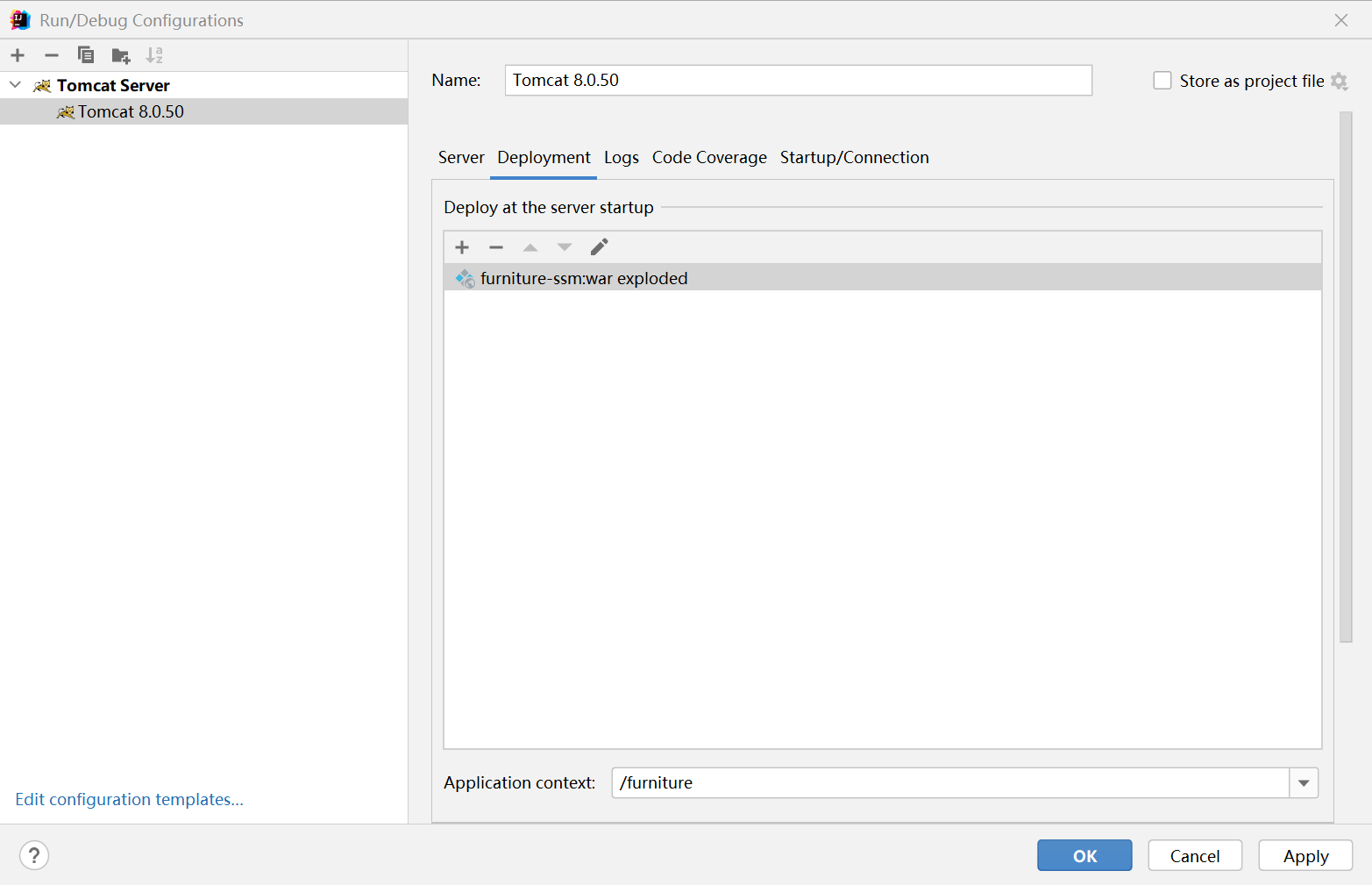Select the Tomcat Server group node
This screenshot has width=1372, height=885.
(203, 85)
